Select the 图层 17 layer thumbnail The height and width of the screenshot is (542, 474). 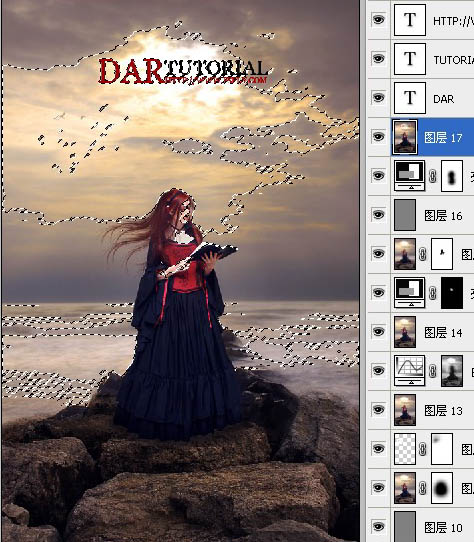click(x=405, y=137)
